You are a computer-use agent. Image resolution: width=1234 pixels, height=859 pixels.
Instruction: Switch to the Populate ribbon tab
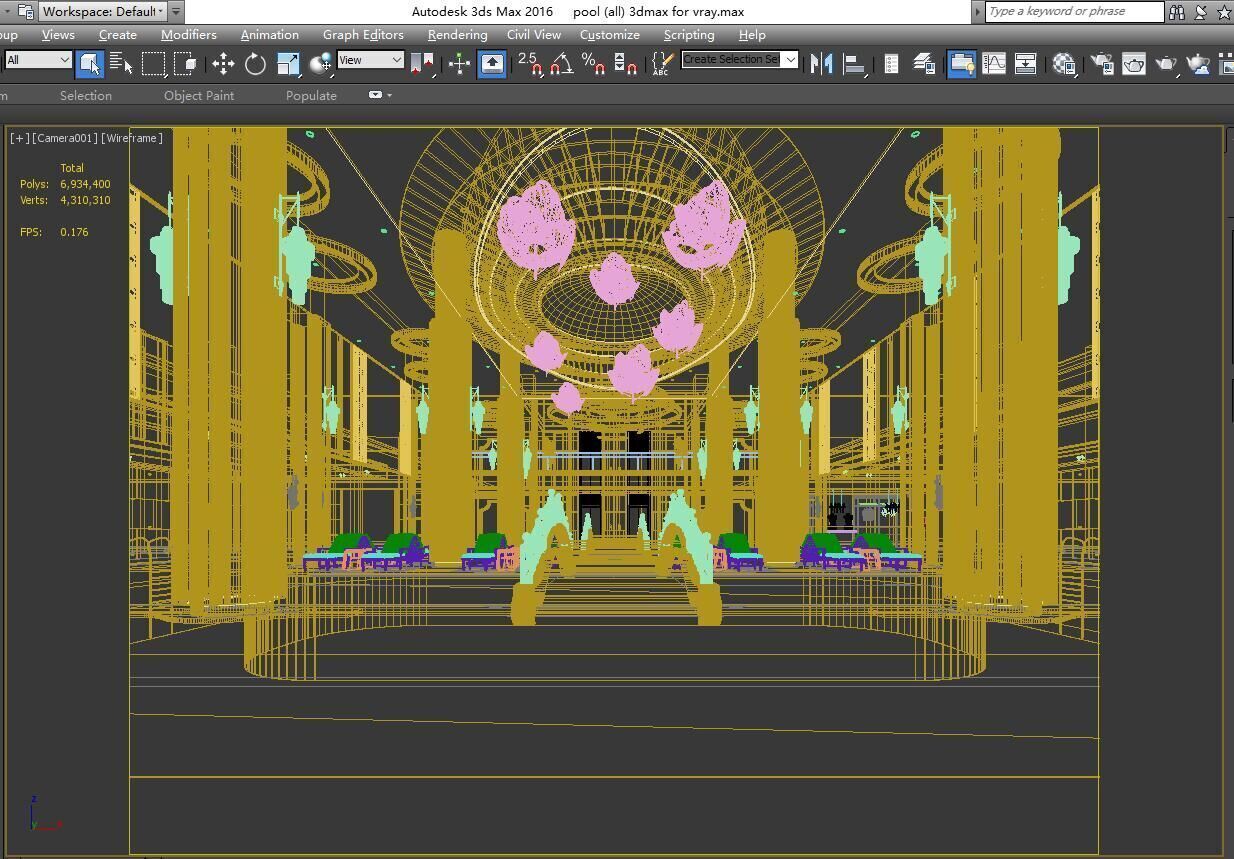click(x=311, y=96)
